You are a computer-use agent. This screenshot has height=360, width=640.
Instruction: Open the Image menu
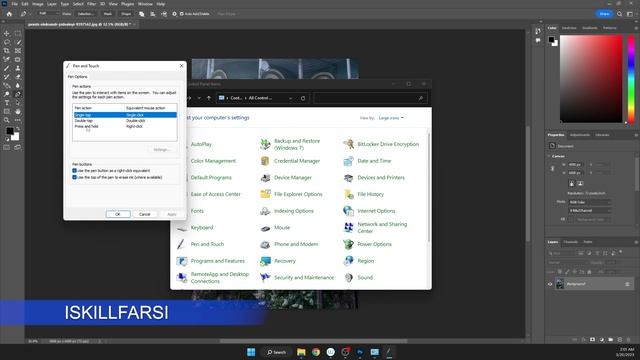pos(38,4)
